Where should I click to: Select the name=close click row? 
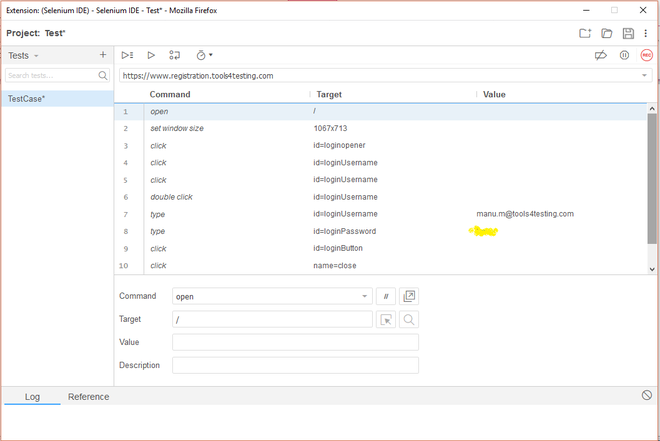380,266
